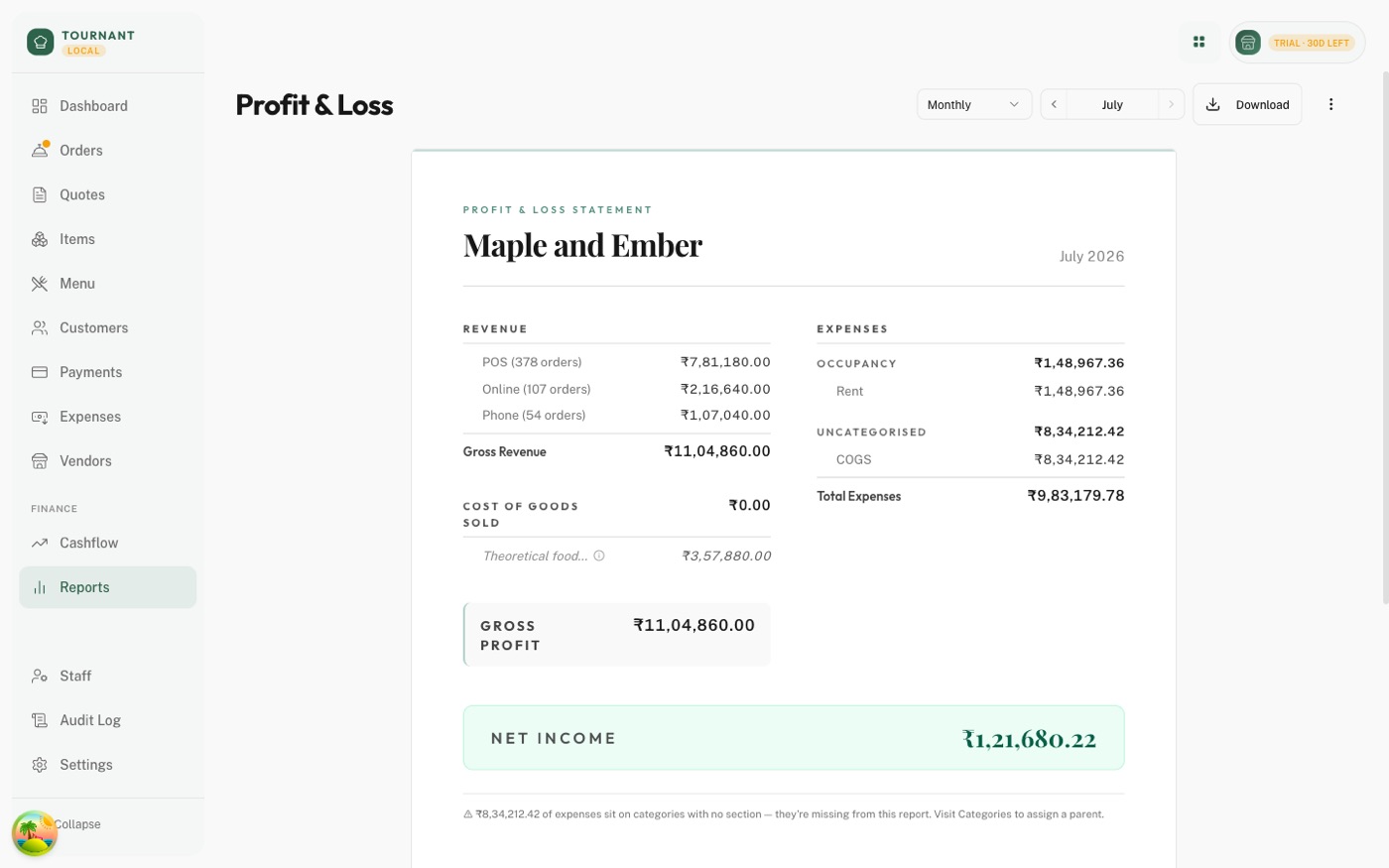Image resolution: width=1389 pixels, height=868 pixels.
Task: Click the July 2026 date label
Action: tap(1091, 256)
